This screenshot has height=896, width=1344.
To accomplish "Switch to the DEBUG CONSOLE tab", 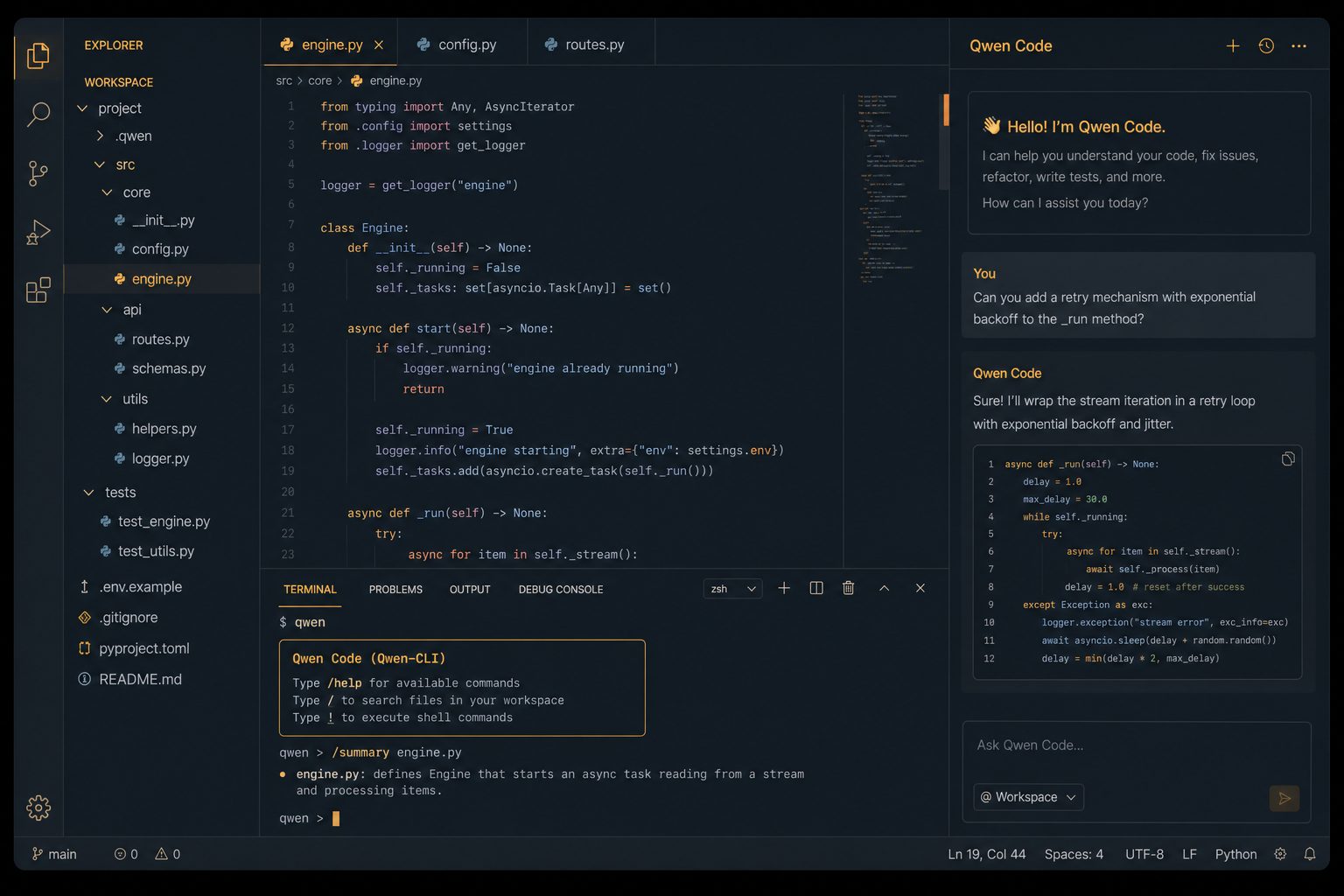I will pos(561,590).
